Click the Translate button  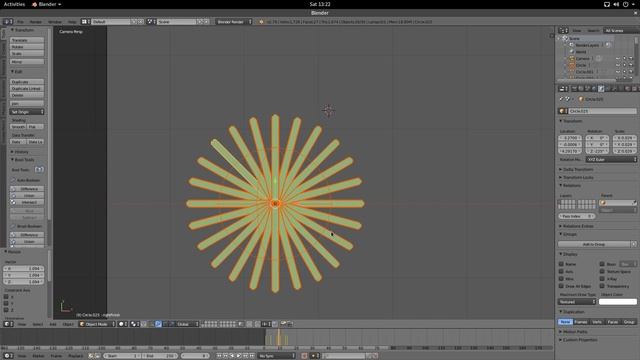point(27,40)
